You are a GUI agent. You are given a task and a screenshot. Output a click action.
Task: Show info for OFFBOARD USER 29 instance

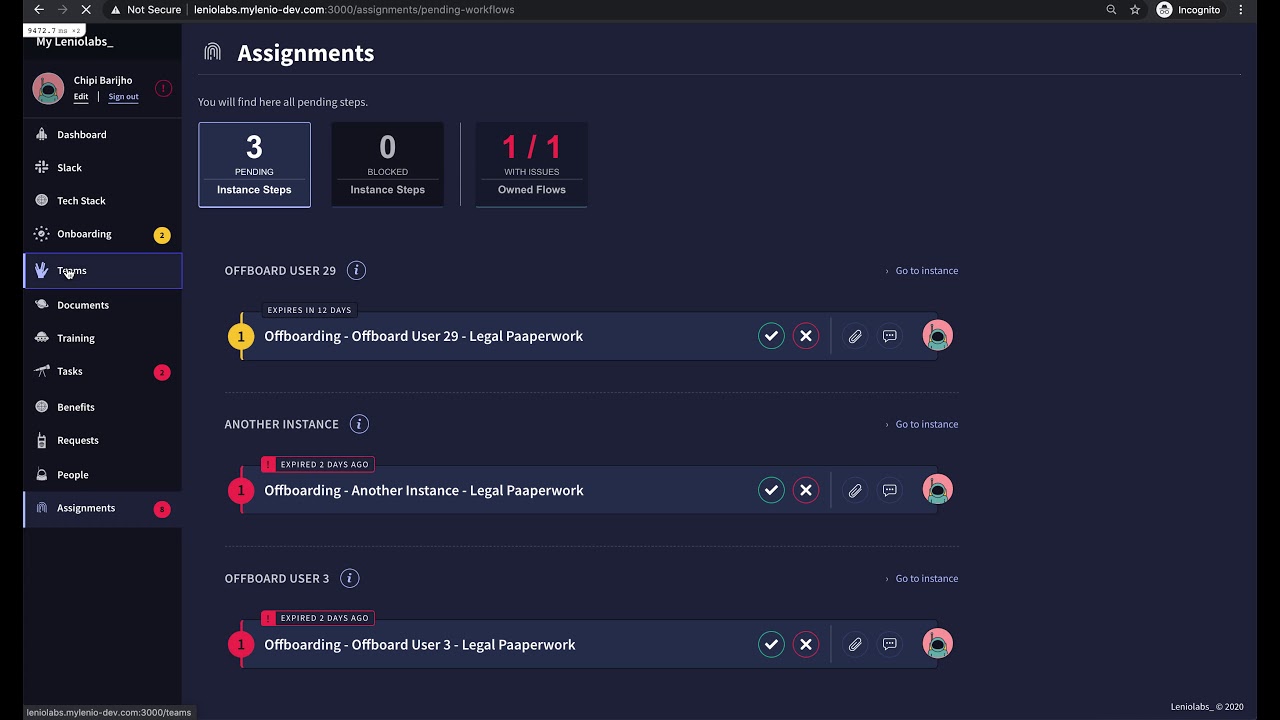tap(356, 270)
